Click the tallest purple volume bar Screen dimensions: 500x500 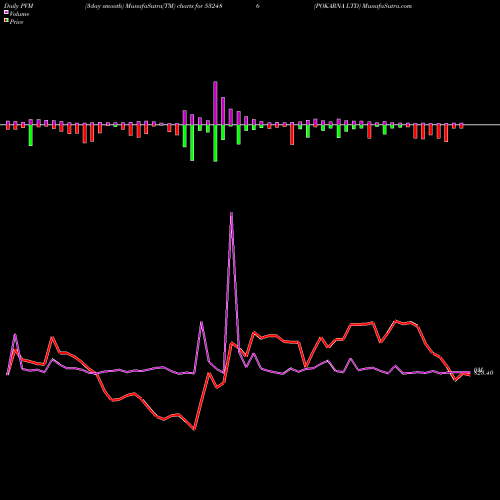pyautogui.click(x=215, y=103)
